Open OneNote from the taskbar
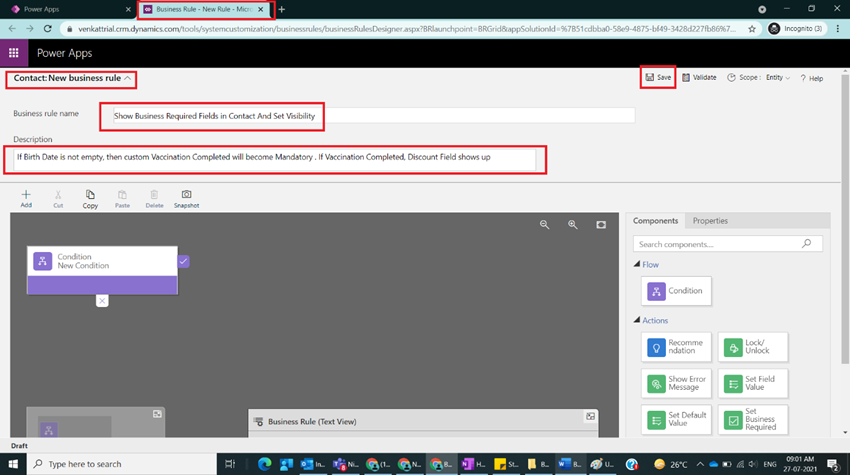 click(473, 464)
